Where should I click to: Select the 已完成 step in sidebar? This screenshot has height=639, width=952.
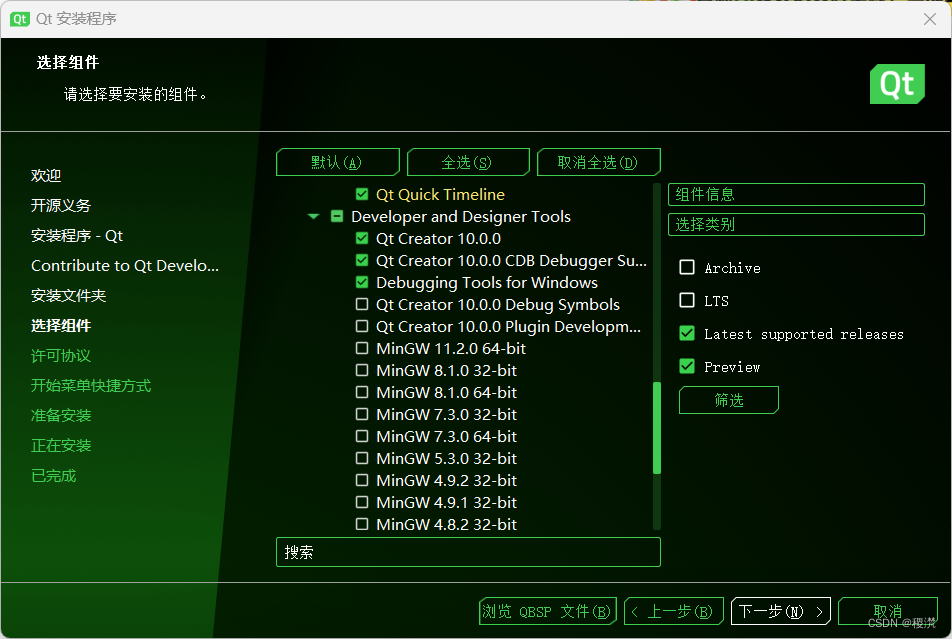point(53,476)
